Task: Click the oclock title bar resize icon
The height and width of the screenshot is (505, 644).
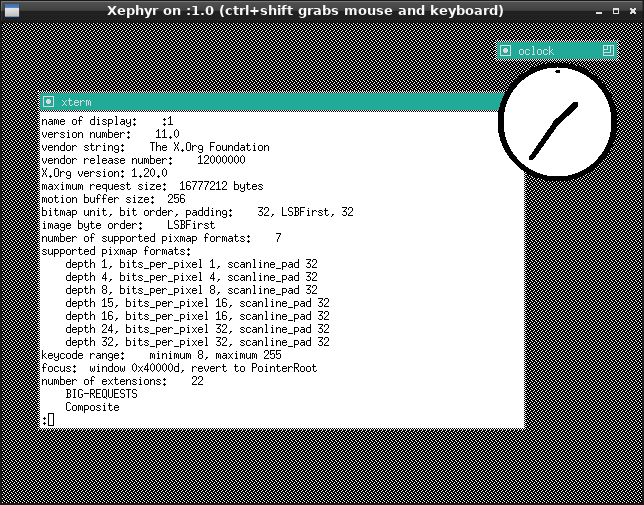Action: point(607,50)
